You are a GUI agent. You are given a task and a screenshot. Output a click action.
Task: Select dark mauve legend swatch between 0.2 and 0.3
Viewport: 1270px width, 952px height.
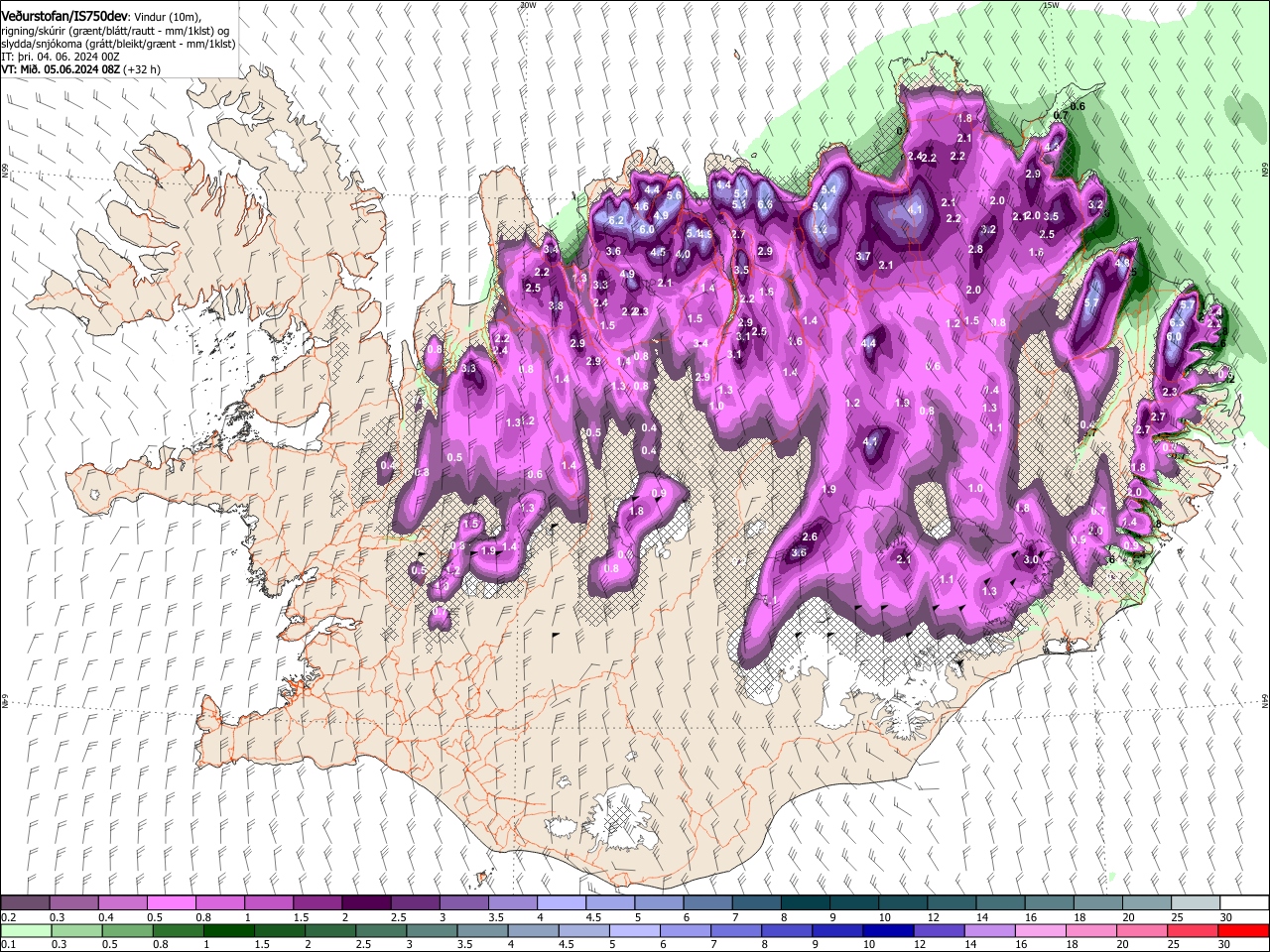tap(25, 903)
